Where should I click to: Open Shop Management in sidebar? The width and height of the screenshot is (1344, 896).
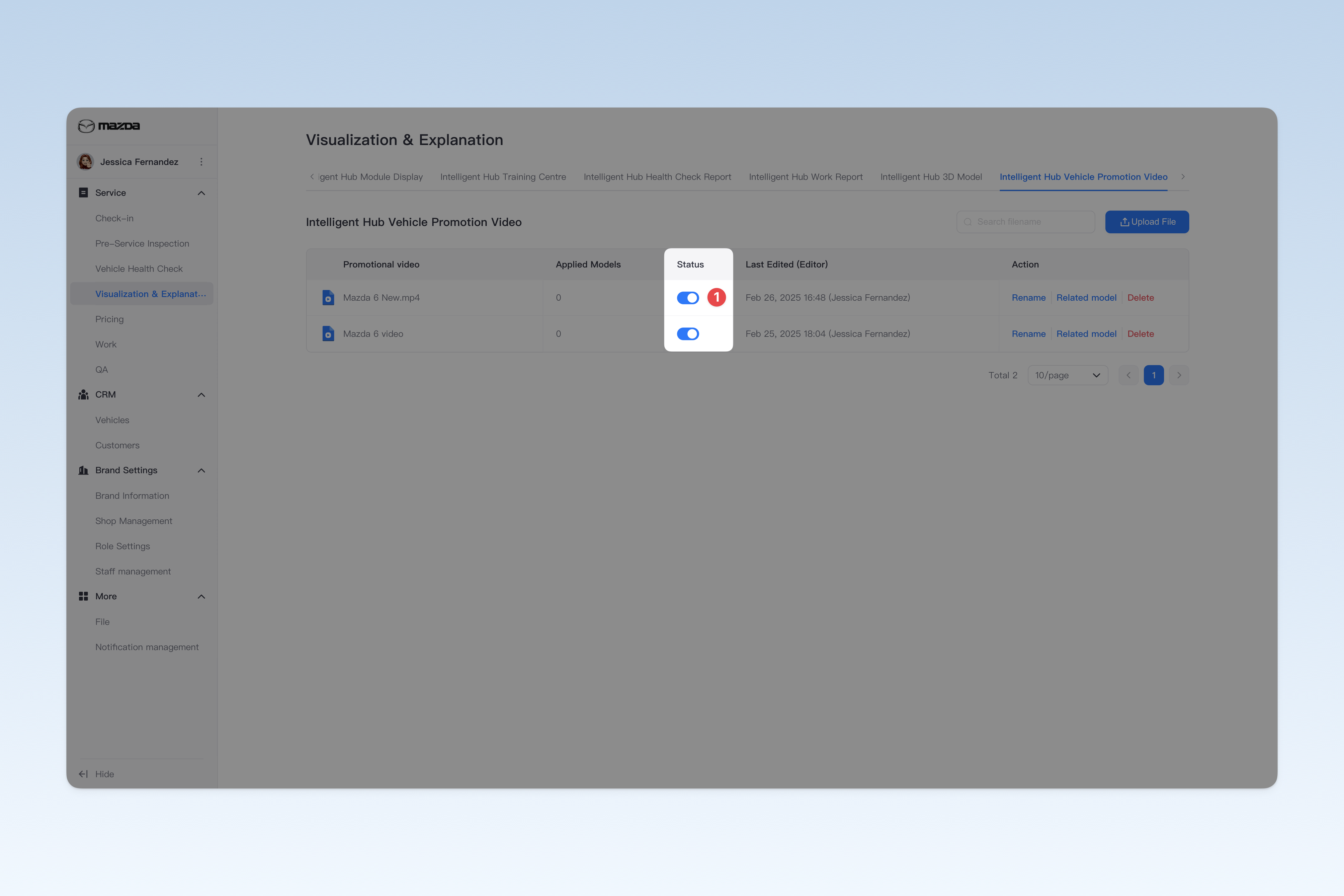tap(134, 521)
